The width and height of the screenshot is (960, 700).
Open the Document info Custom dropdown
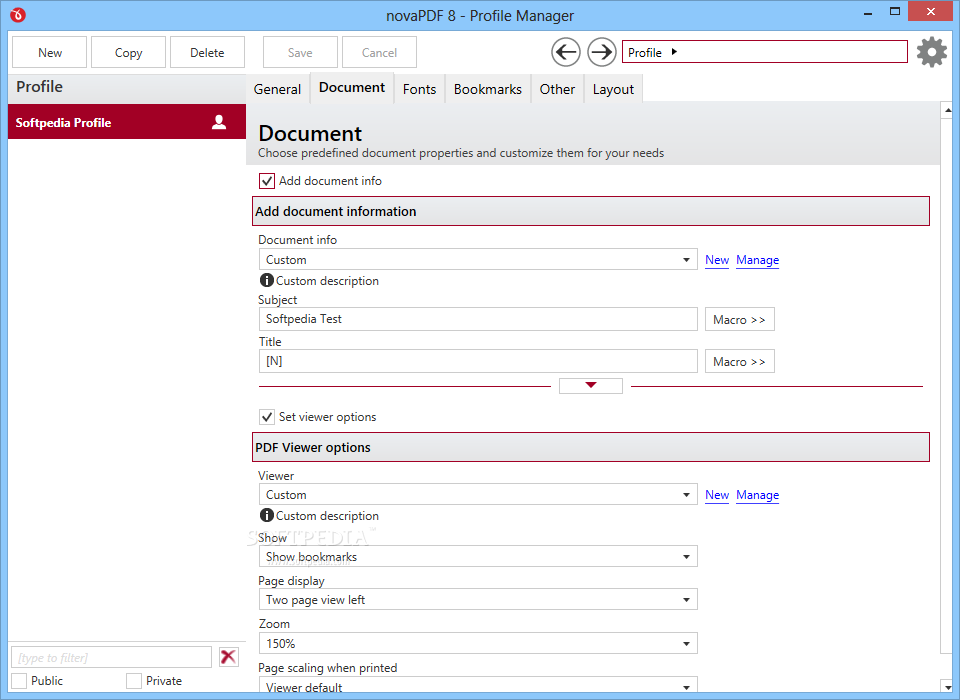[x=478, y=260]
